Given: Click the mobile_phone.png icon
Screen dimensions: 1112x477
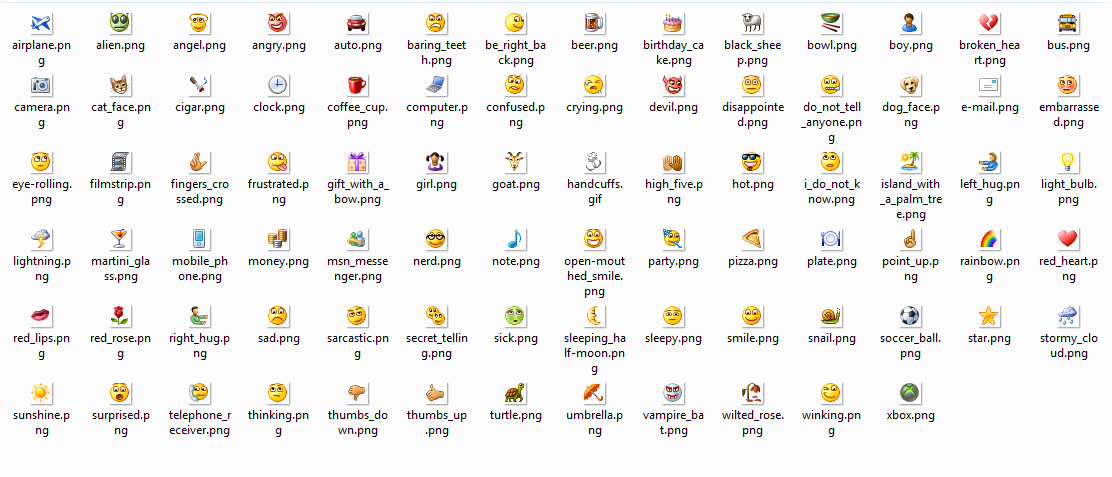Looking at the screenshot, I should click(200, 240).
